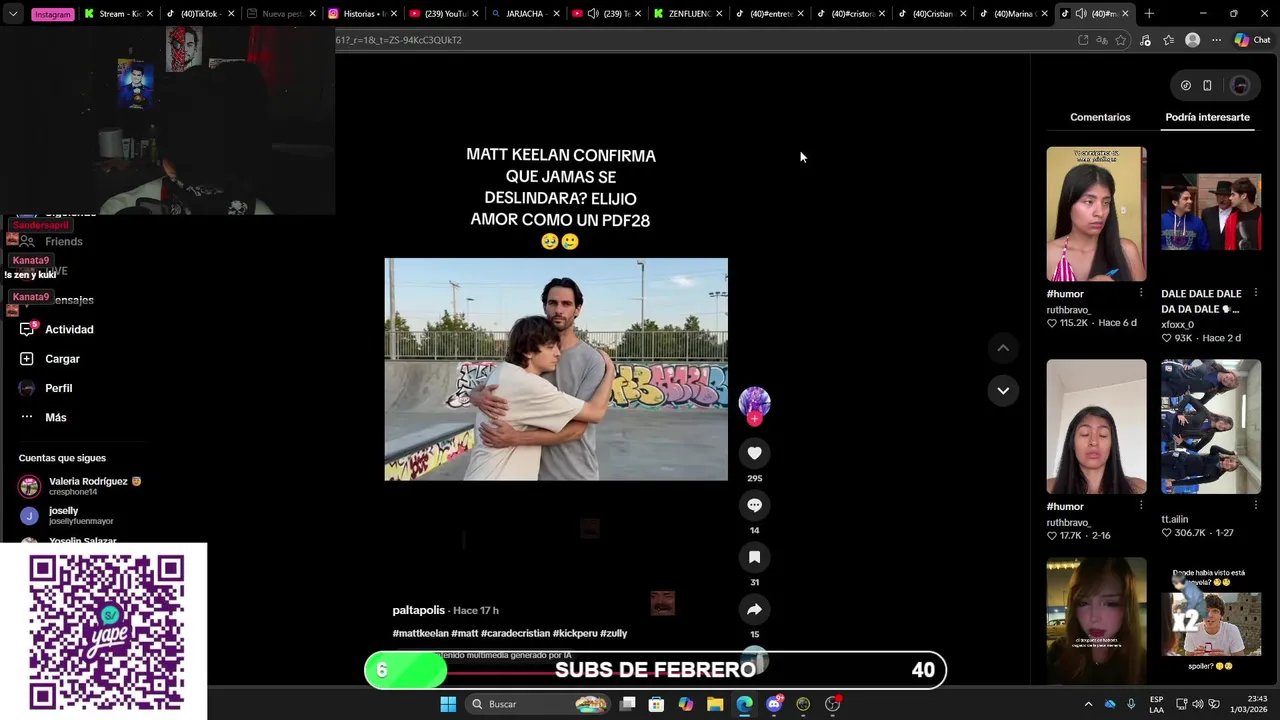Image resolution: width=1280 pixels, height=720 pixels.
Task: Click the phone app icon at top right
Action: pyautogui.click(x=1207, y=85)
